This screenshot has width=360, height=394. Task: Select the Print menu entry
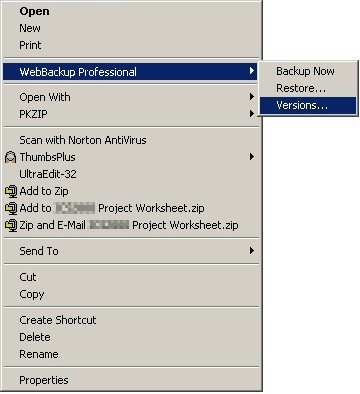(131, 45)
